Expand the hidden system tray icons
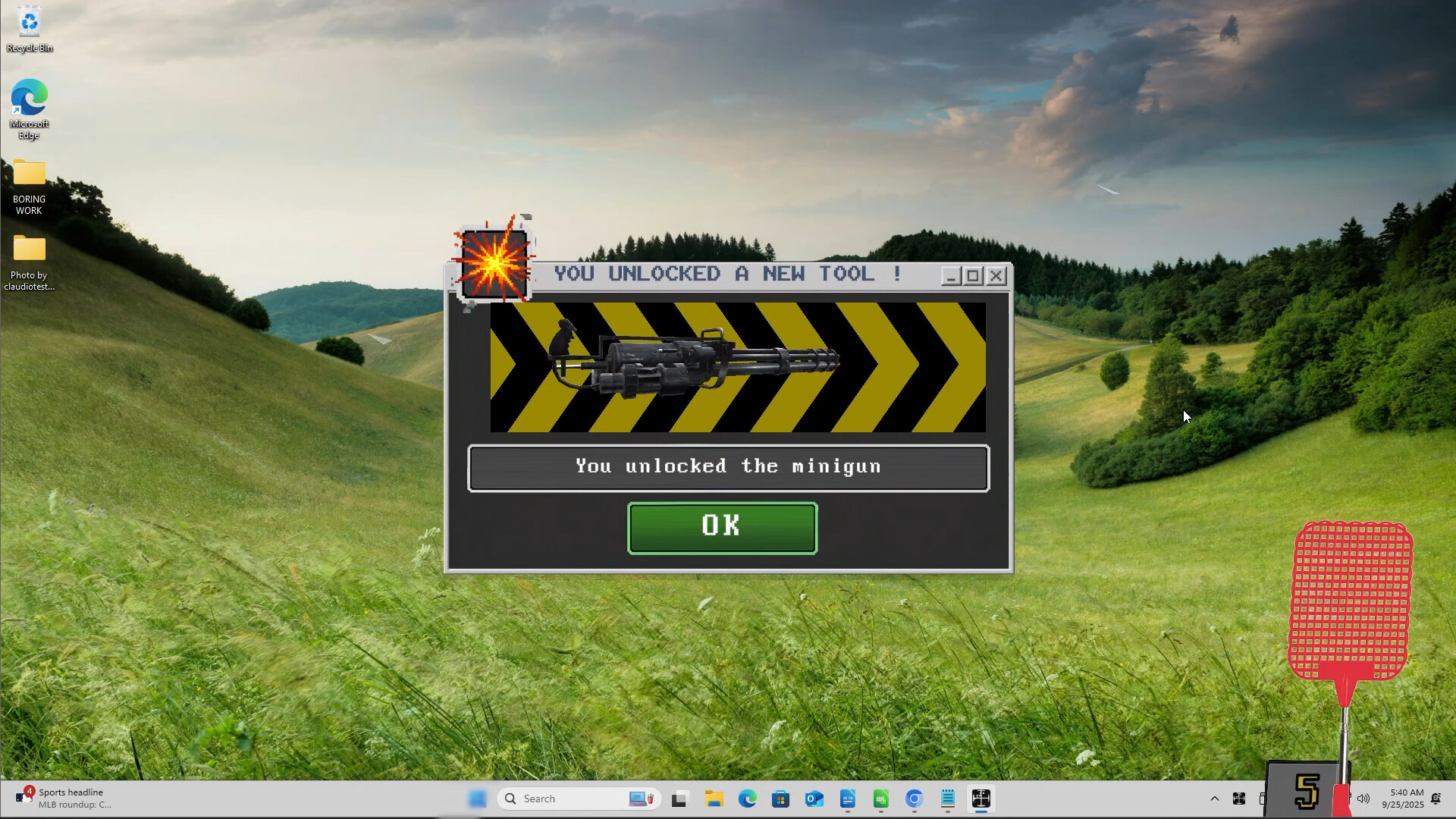The image size is (1456, 819). coord(1215,799)
